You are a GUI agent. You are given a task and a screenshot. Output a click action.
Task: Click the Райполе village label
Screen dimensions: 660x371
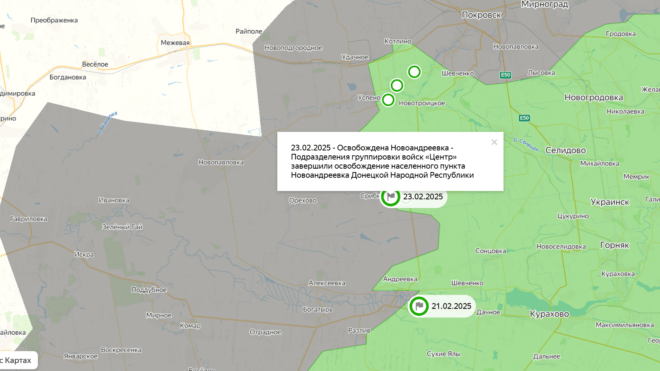click(249, 31)
